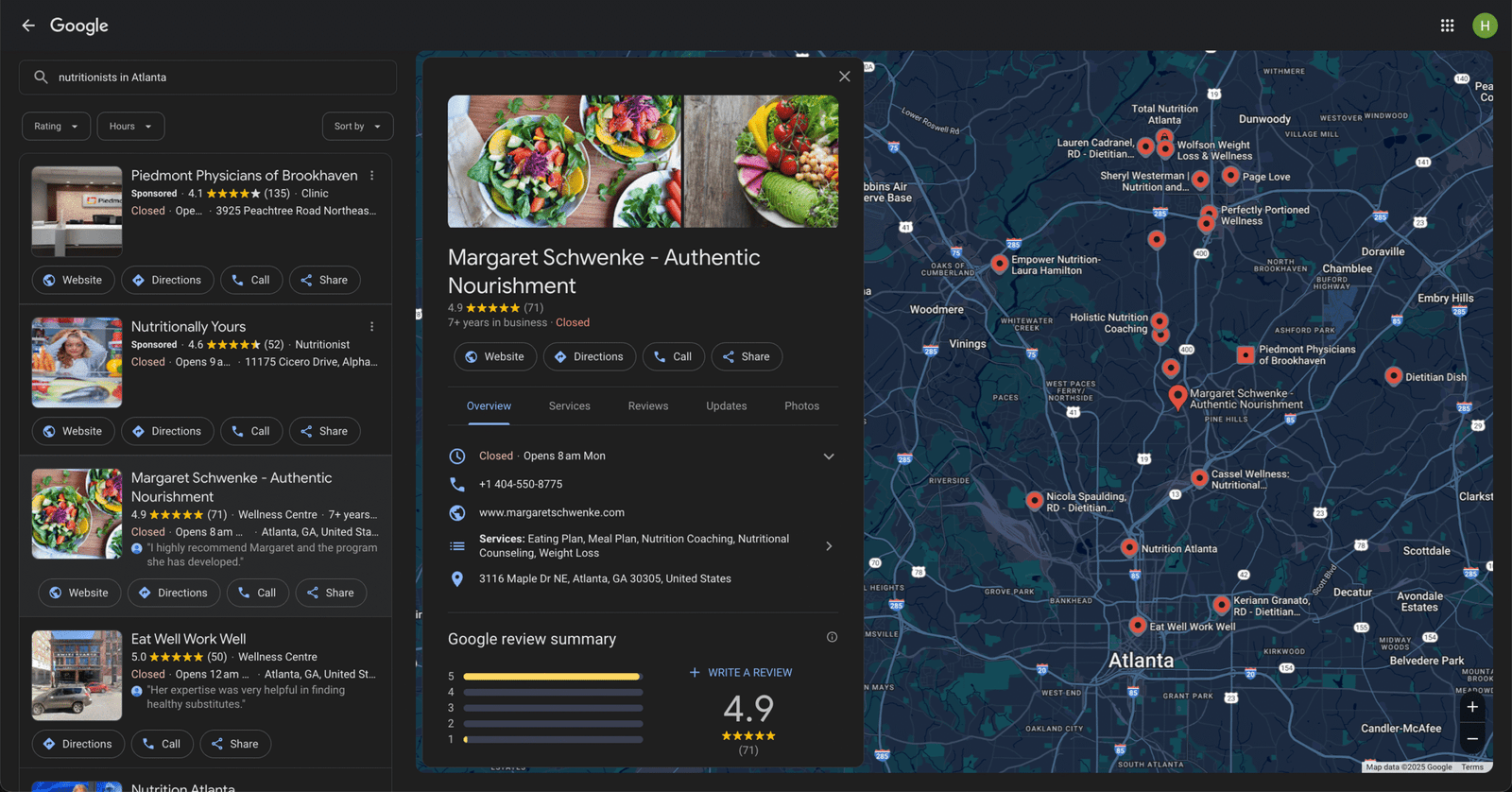This screenshot has height=792, width=1512.
Task: Open the Hours filter dropdown
Action: [x=130, y=126]
